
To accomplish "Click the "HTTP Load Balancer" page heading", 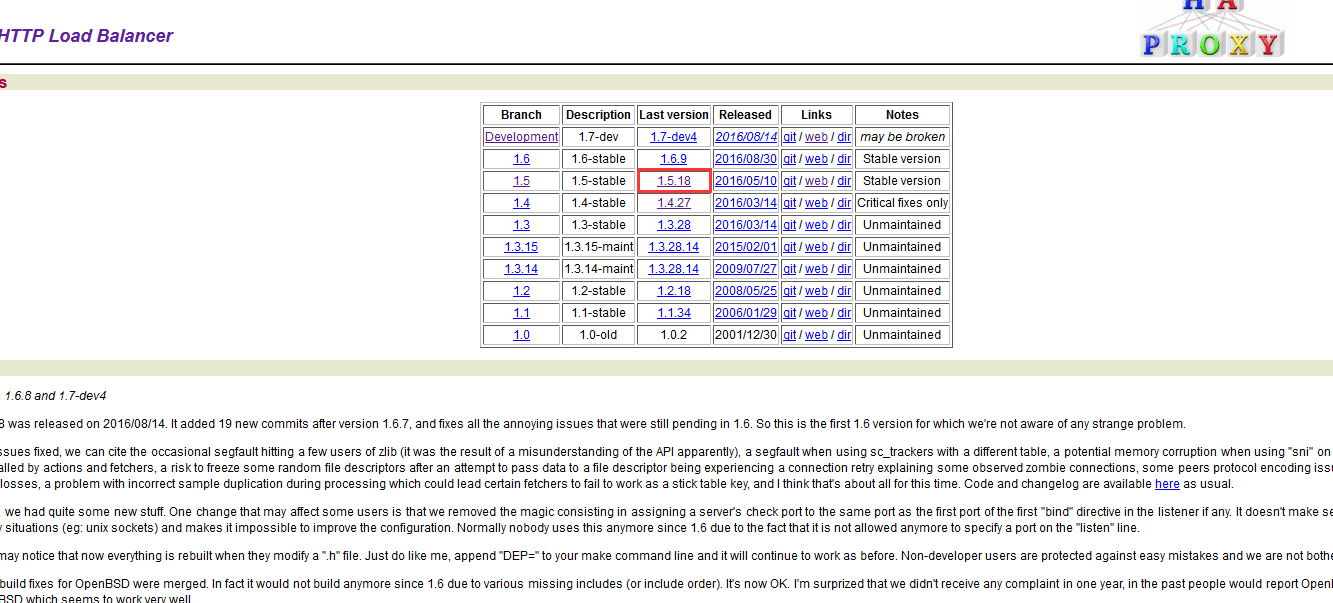I will click(x=86, y=36).
